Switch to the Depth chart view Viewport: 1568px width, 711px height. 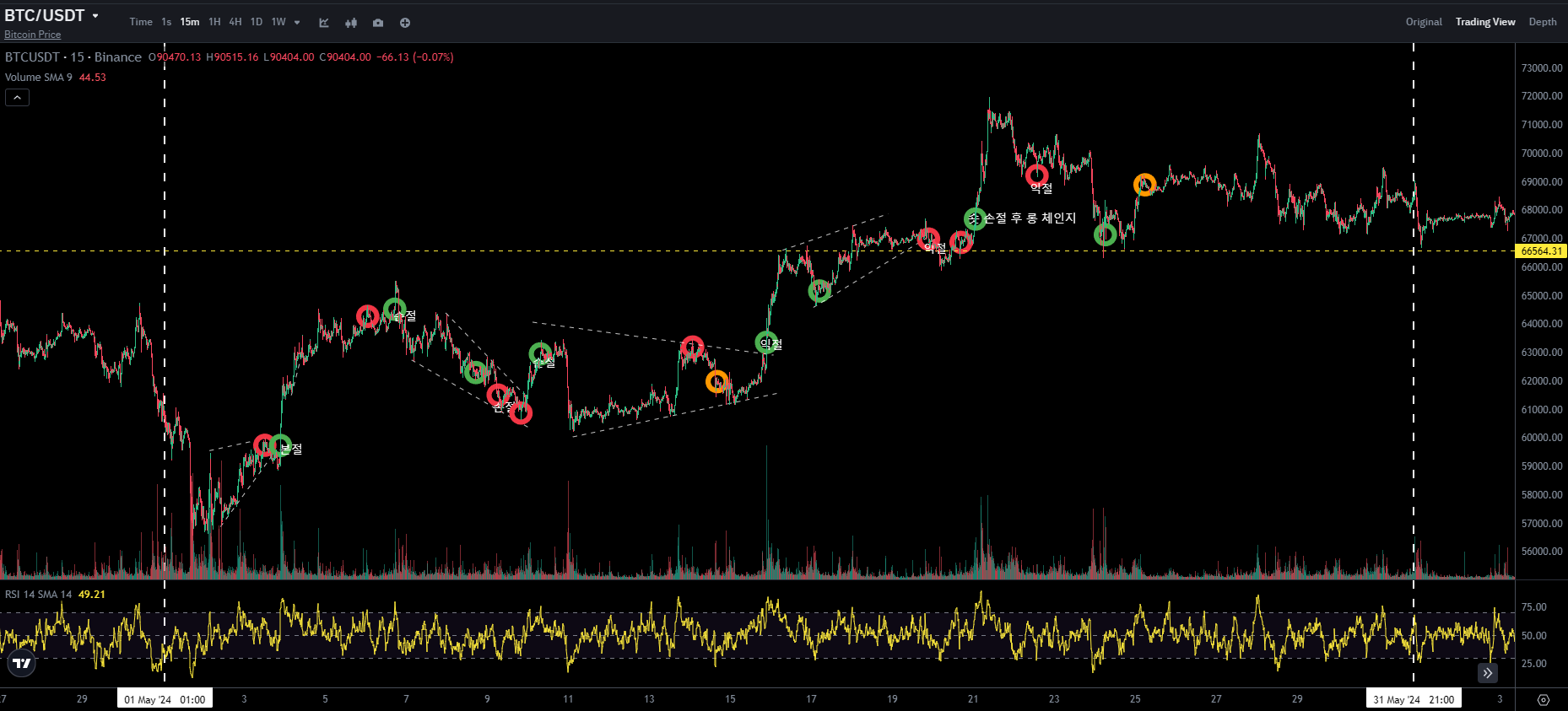point(1543,22)
